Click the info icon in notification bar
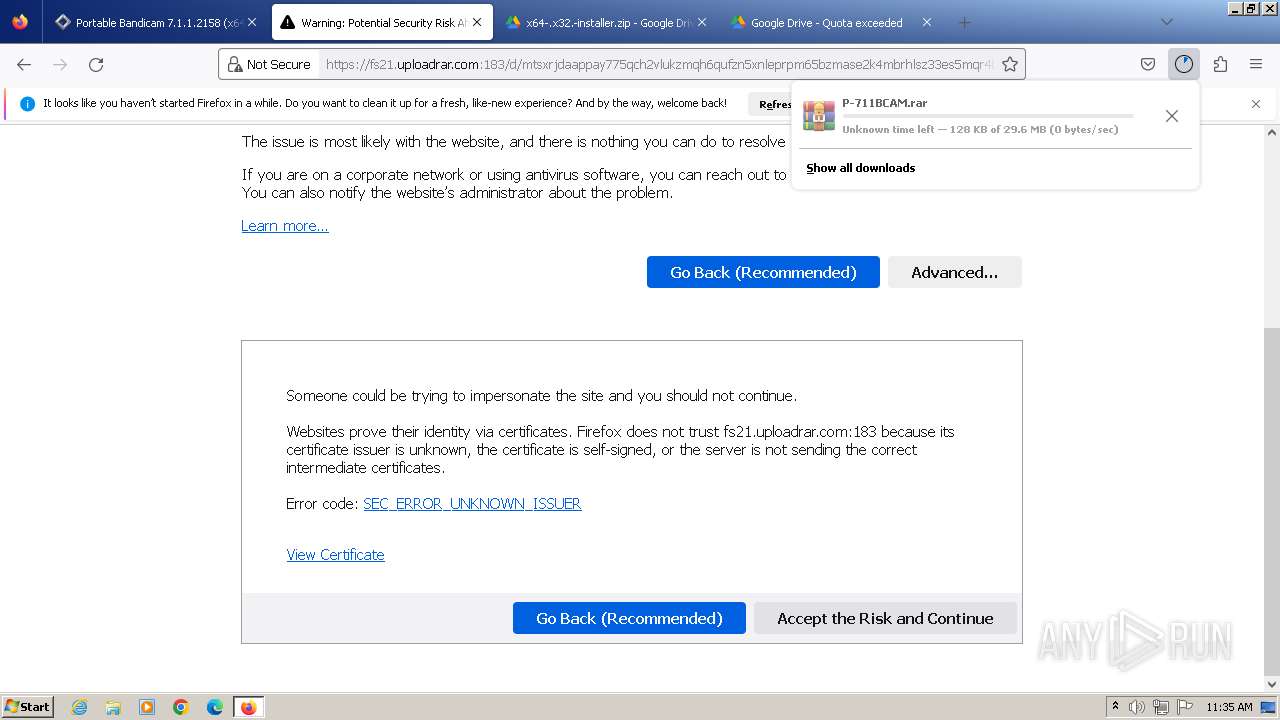The width and height of the screenshot is (1280, 720). click(x=27, y=103)
